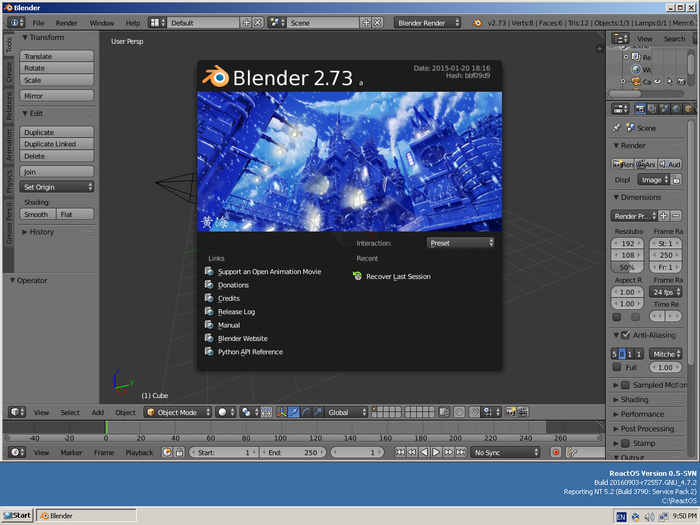Open the Release Log link

(236, 312)
